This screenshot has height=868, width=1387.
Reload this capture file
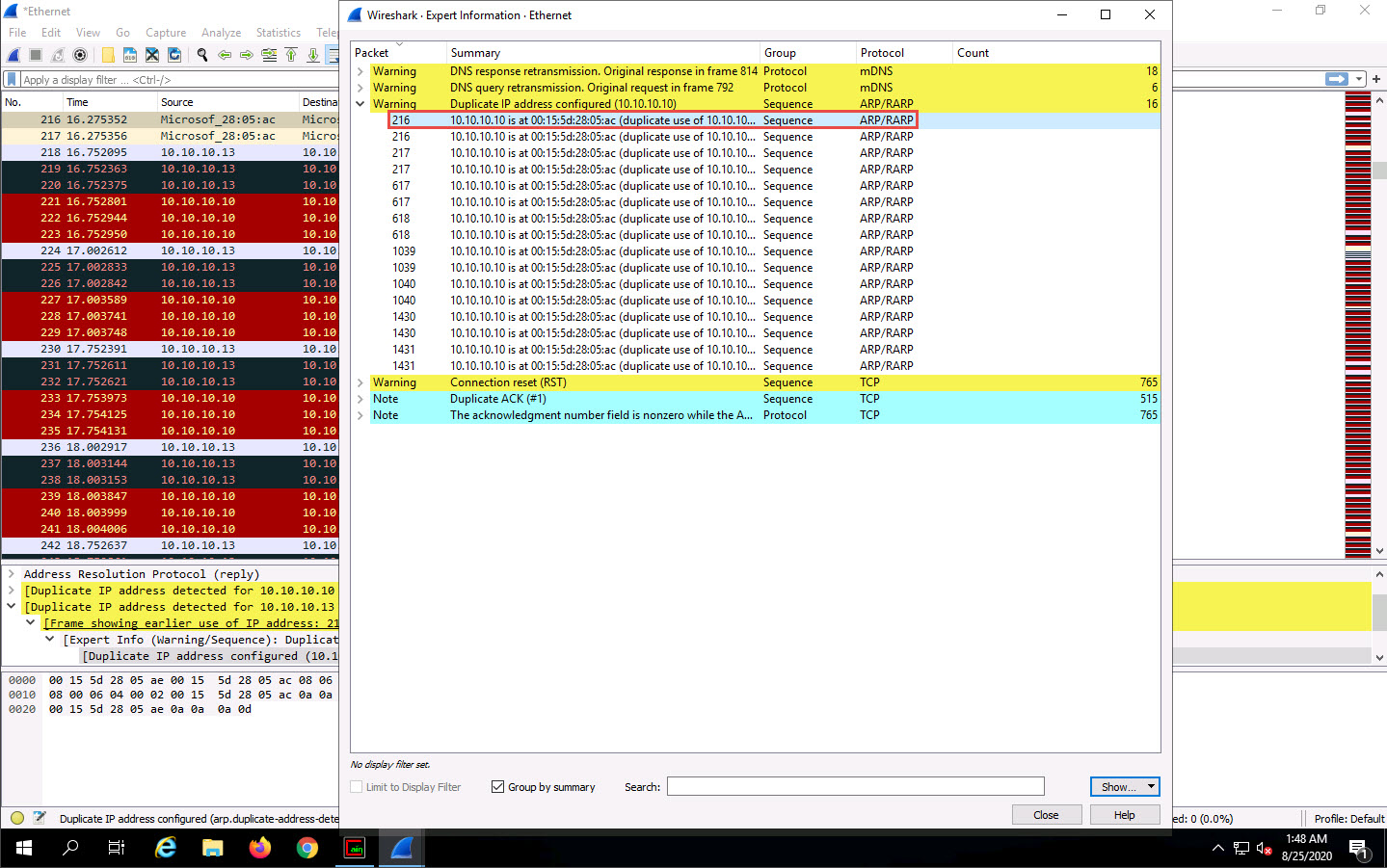point(174,55)
